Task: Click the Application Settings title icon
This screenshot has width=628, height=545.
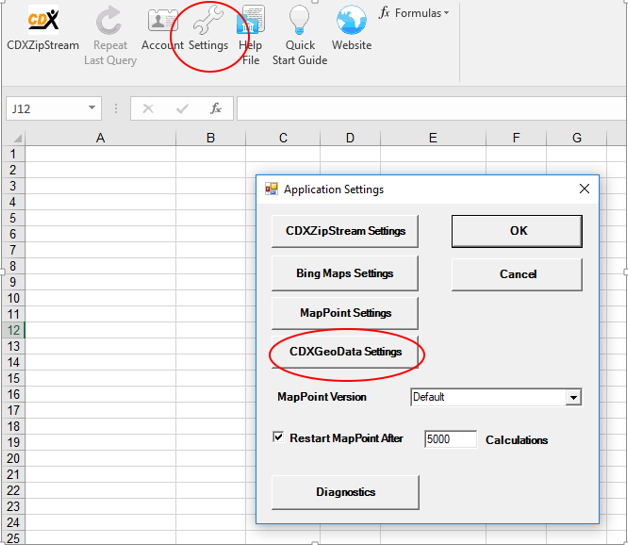Action: (271, 189)
